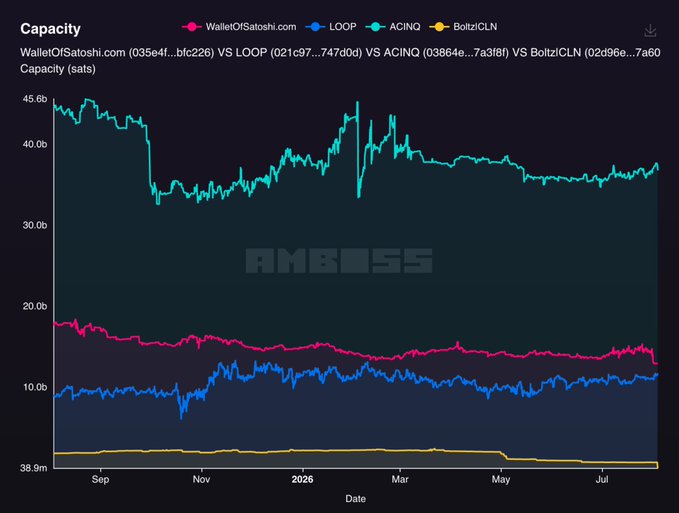This screenshot has width=679, height=513.
Task: Click the Nov x-axis tick label
Action: (x=201, y=480)
